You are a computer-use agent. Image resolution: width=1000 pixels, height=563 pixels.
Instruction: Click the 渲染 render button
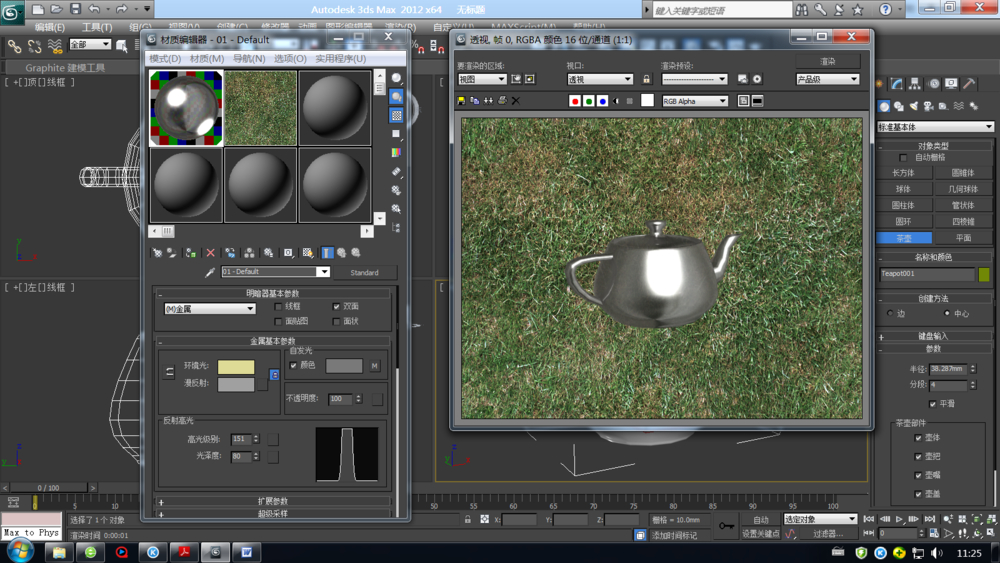point(828,62)
